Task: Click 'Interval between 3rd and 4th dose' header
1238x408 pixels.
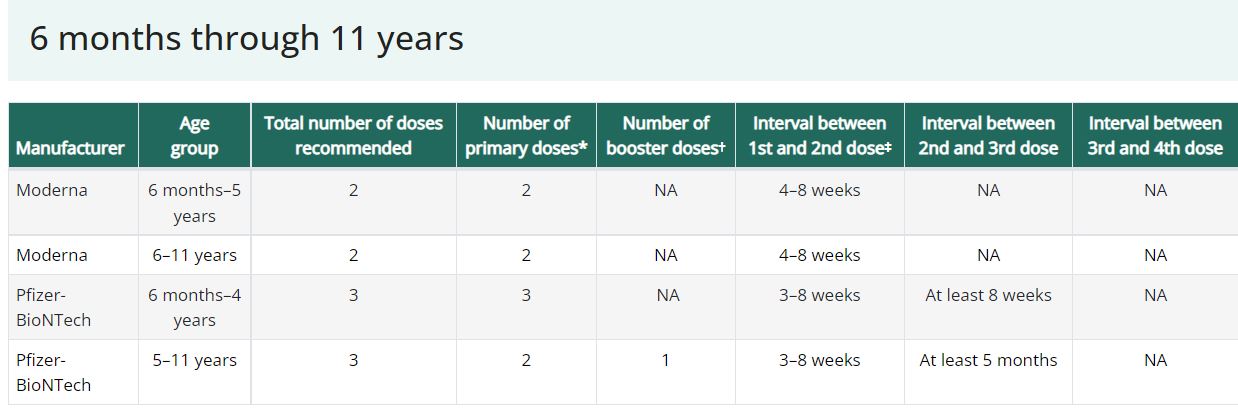Action: click(1155, 135)
